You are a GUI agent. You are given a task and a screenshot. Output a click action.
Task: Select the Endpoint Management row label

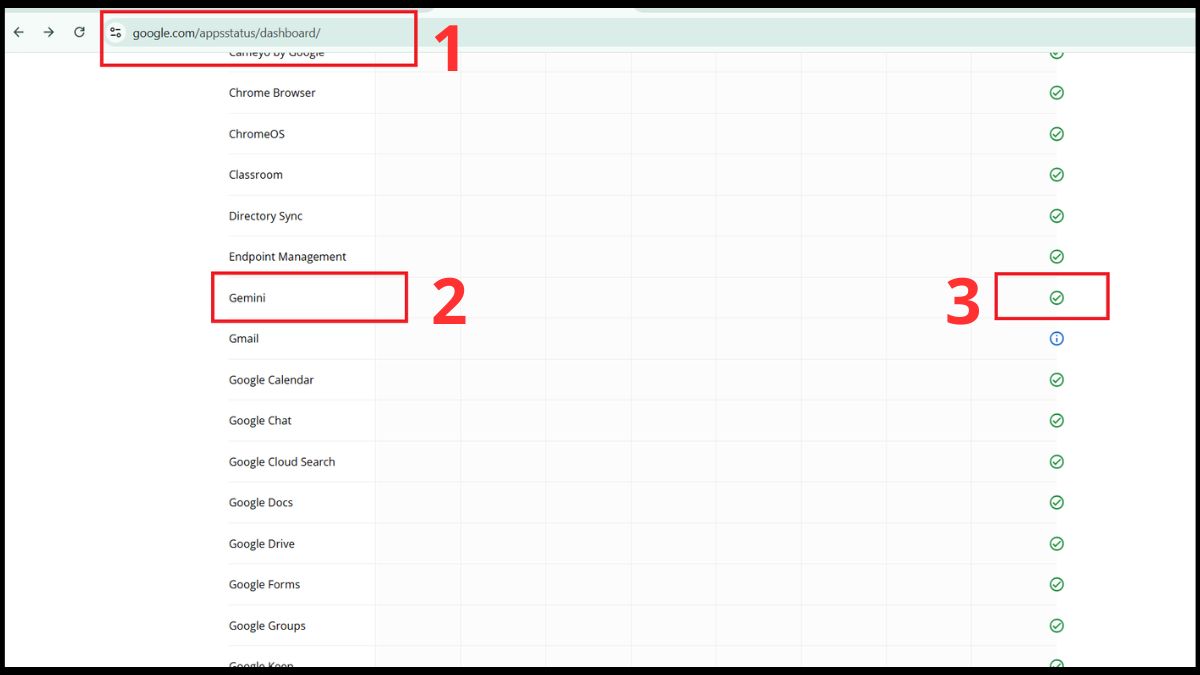point(288,257)
